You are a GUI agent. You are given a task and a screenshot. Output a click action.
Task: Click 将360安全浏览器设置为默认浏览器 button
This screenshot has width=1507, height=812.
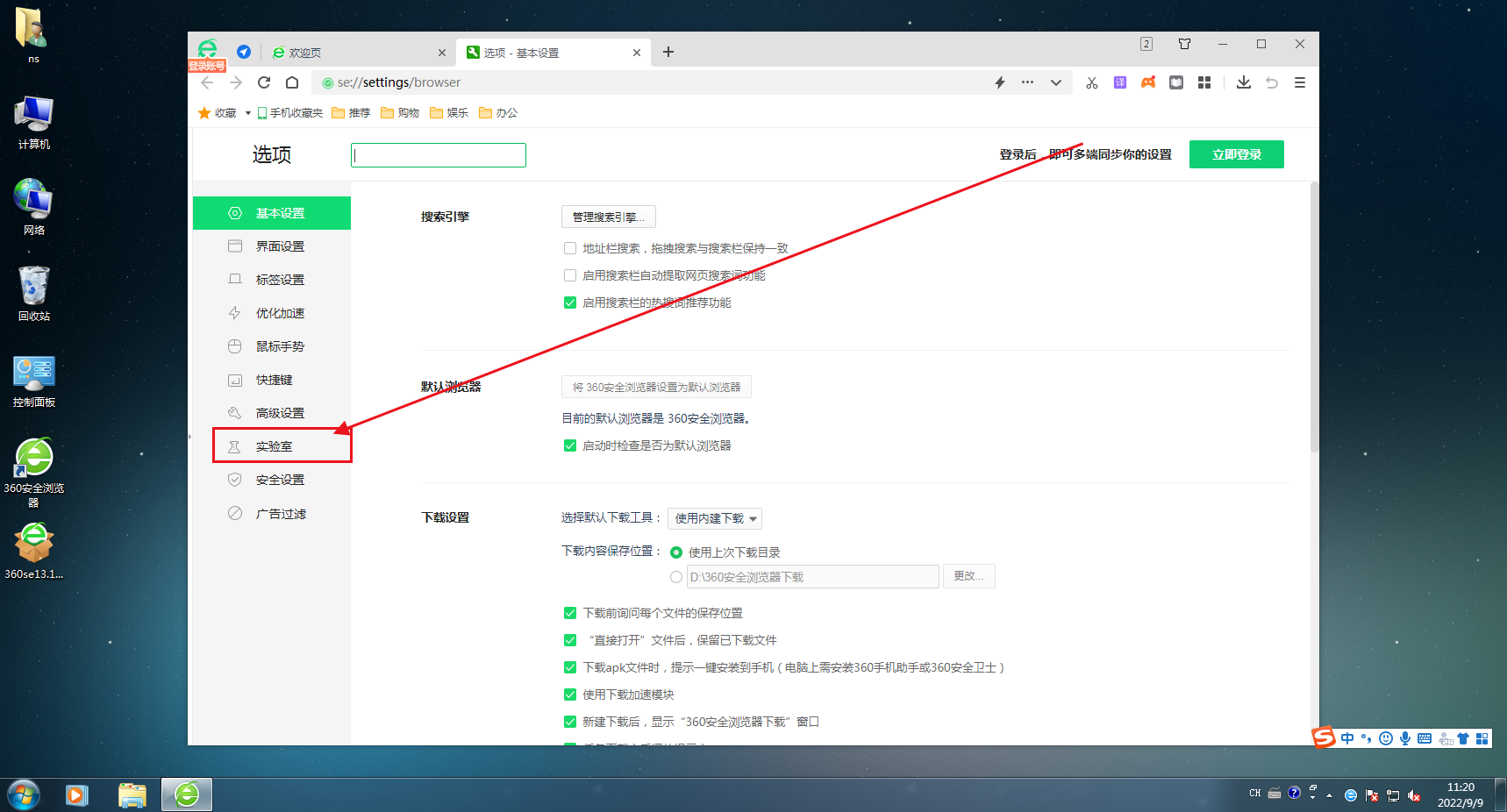[656, 387]
